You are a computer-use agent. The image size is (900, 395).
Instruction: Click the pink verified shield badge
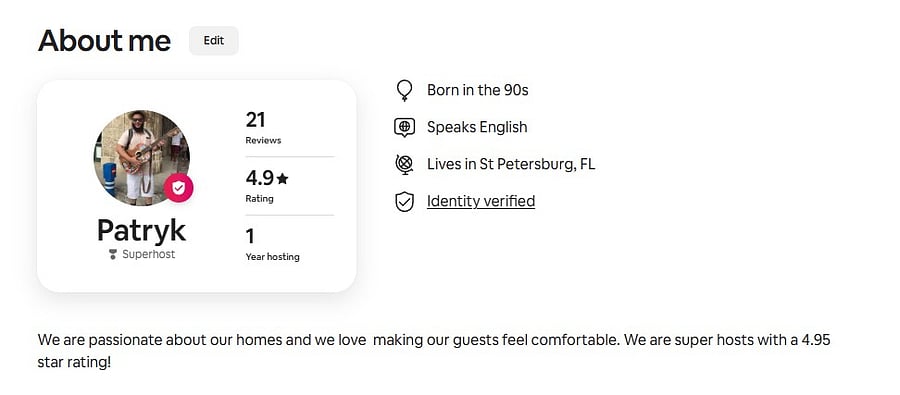pyautogui.click(x=179, y=188)
